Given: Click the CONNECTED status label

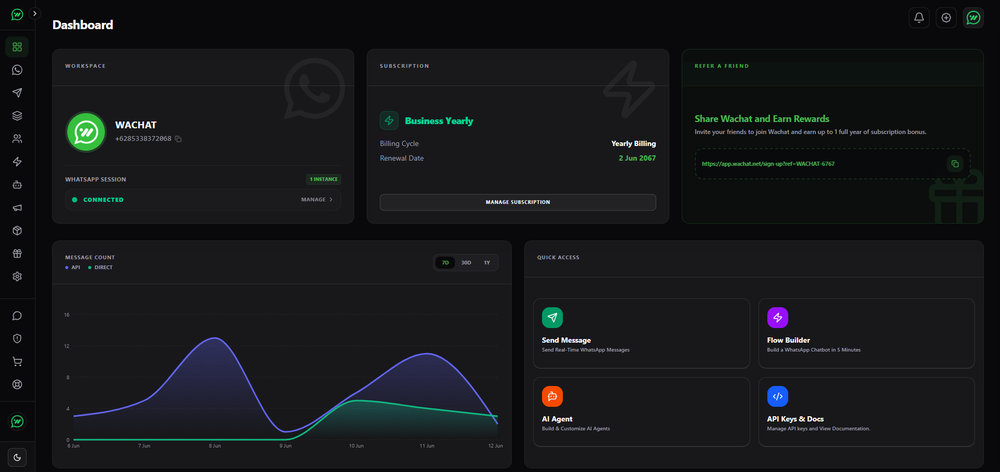Looking at the screenshot, I should point(103,200).
